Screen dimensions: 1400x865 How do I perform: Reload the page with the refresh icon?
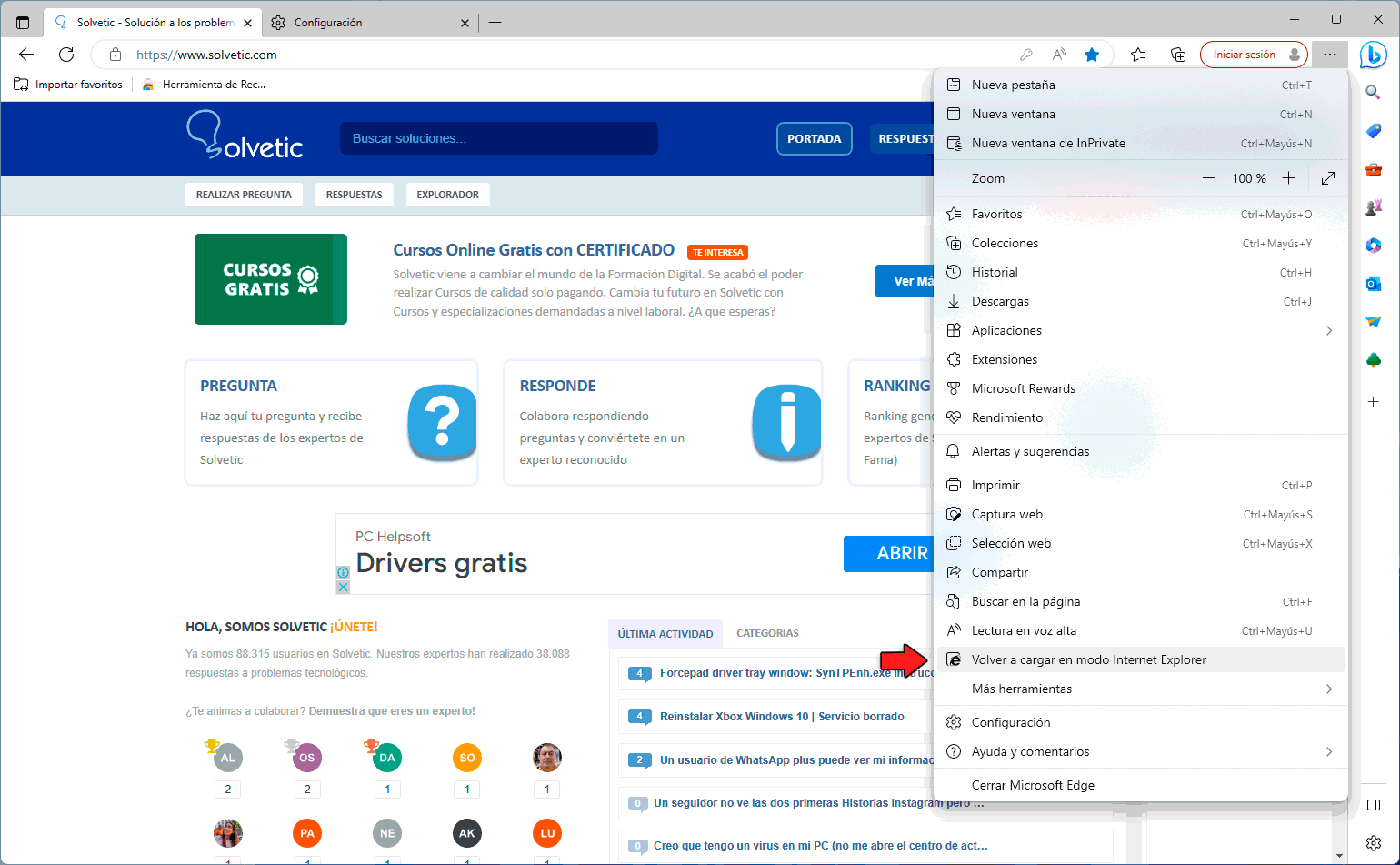tap(66, 55)
